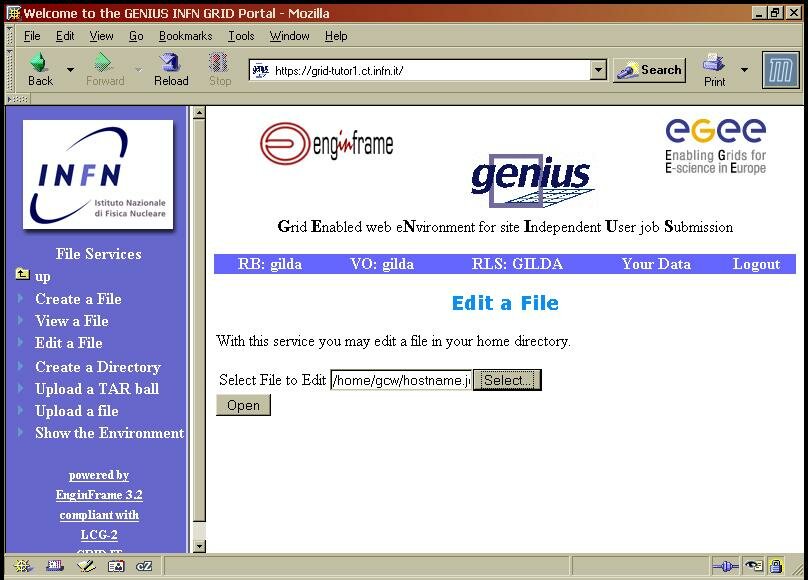Screen dimensions: 808x580
Task: Click the enginframe logo
Action: pos(327,144)
